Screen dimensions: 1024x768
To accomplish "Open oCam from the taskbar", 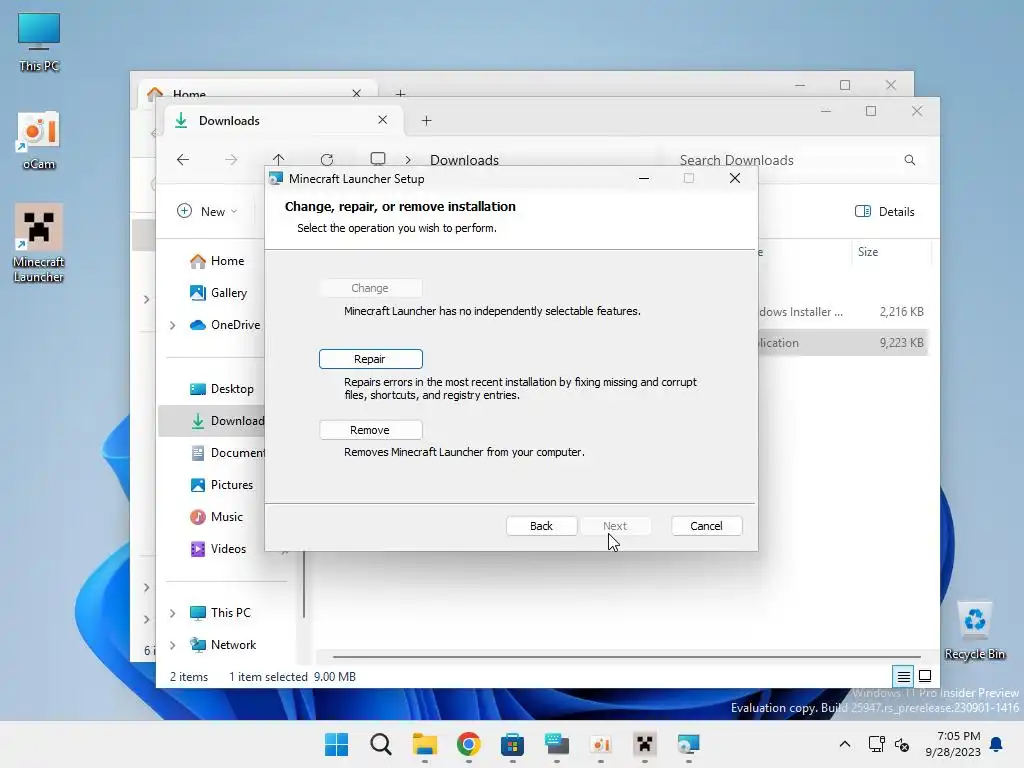I will 601,744.
